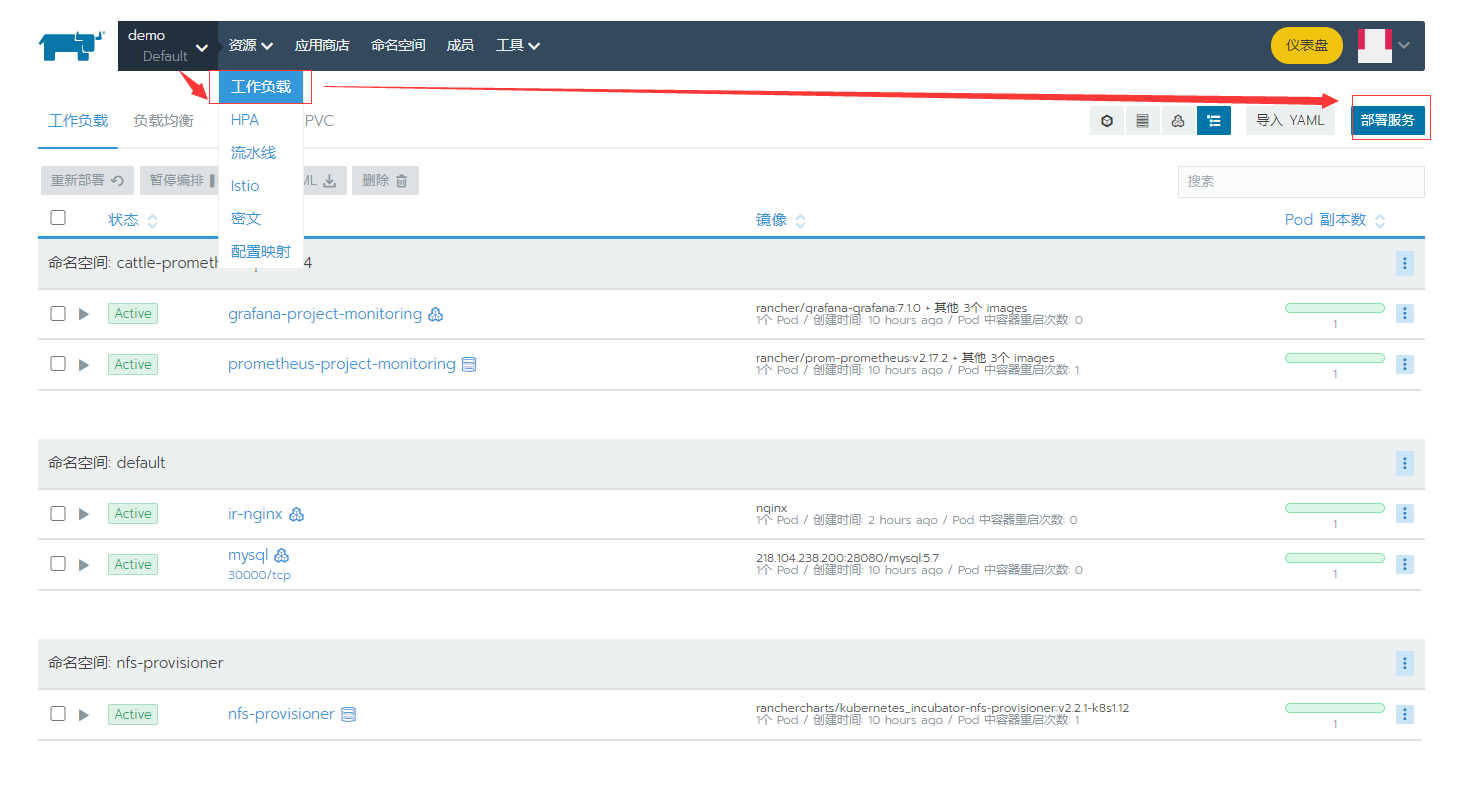
Task: Select 配置映射 in the resource menu
Action: pyautogui.click(x=261, y=252)
